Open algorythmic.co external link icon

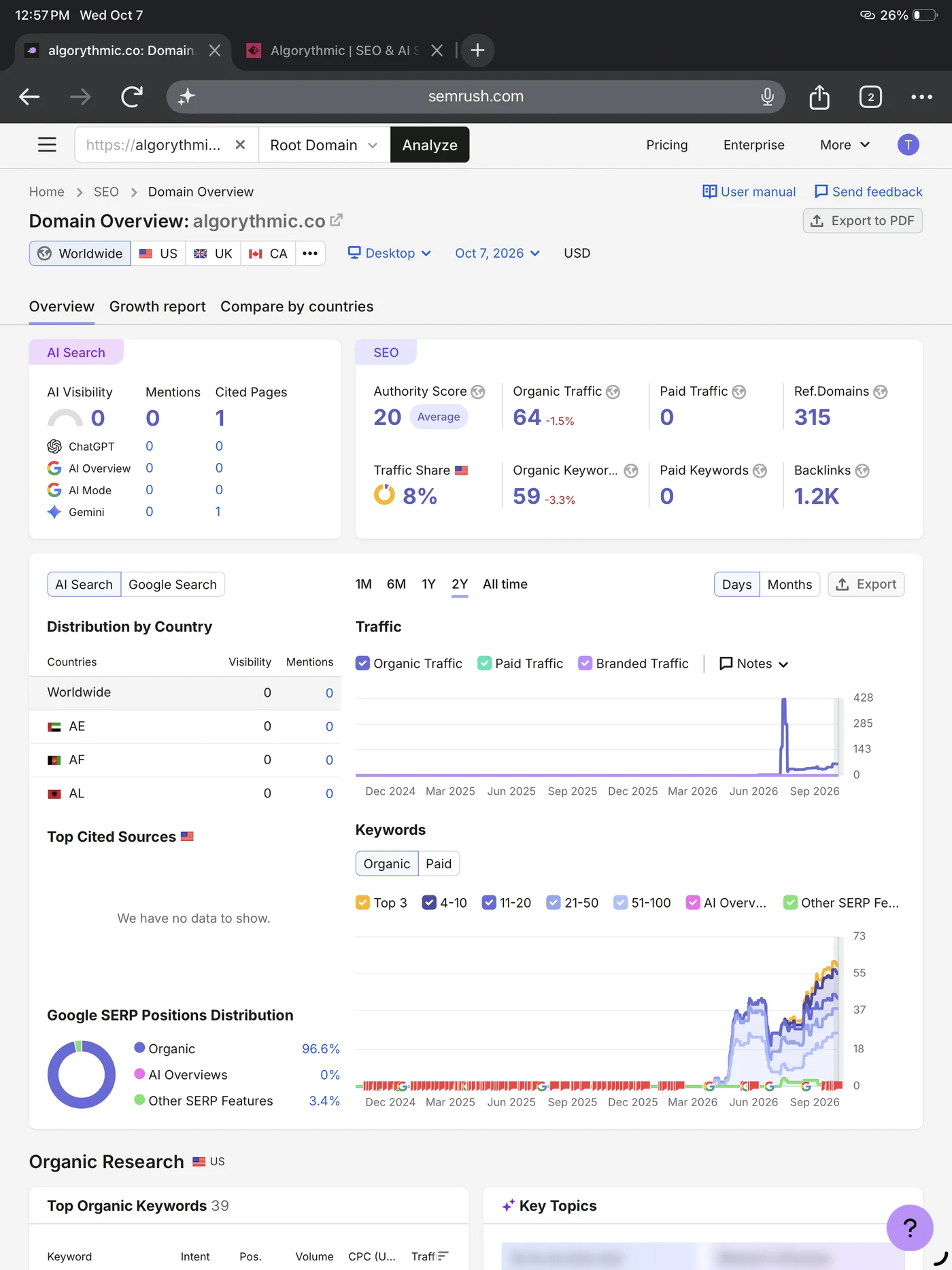point(336,220)
